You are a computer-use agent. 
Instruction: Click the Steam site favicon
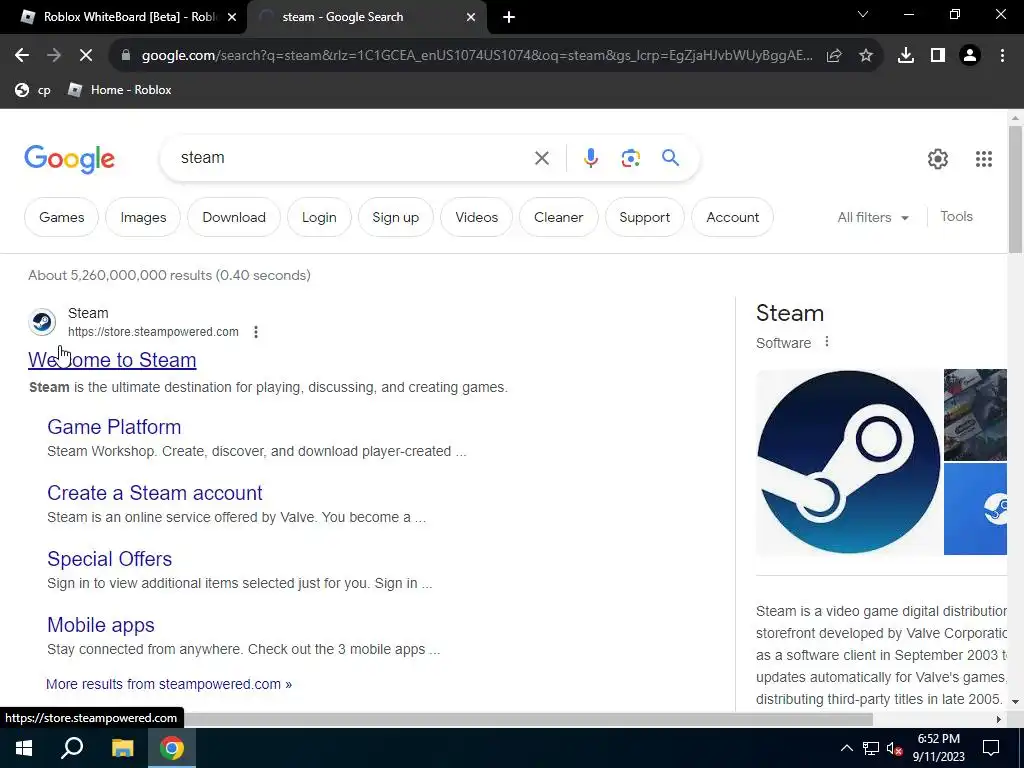42,322
